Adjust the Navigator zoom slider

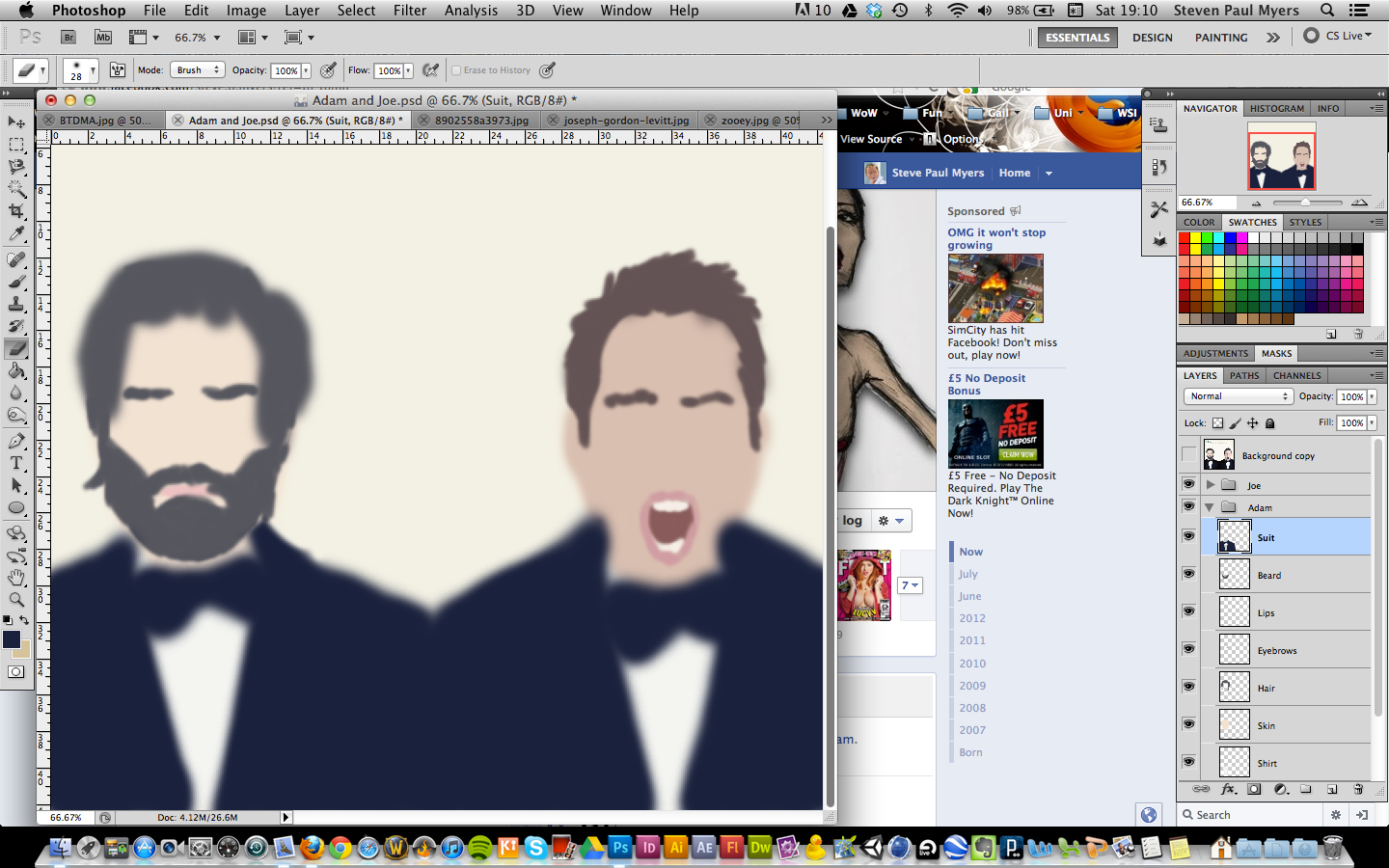pos(1304,203)
